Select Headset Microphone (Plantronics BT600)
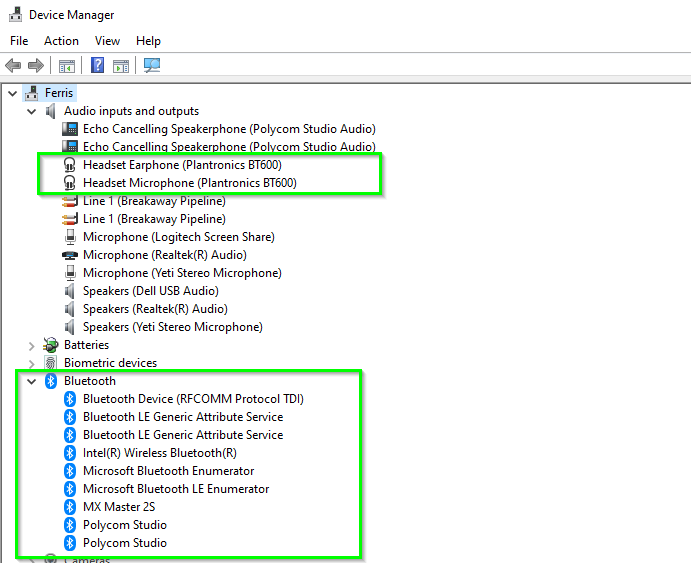Image resolution: width=691 pixels, height=563 pixels. pyautogui.click(x=190, y=183)
